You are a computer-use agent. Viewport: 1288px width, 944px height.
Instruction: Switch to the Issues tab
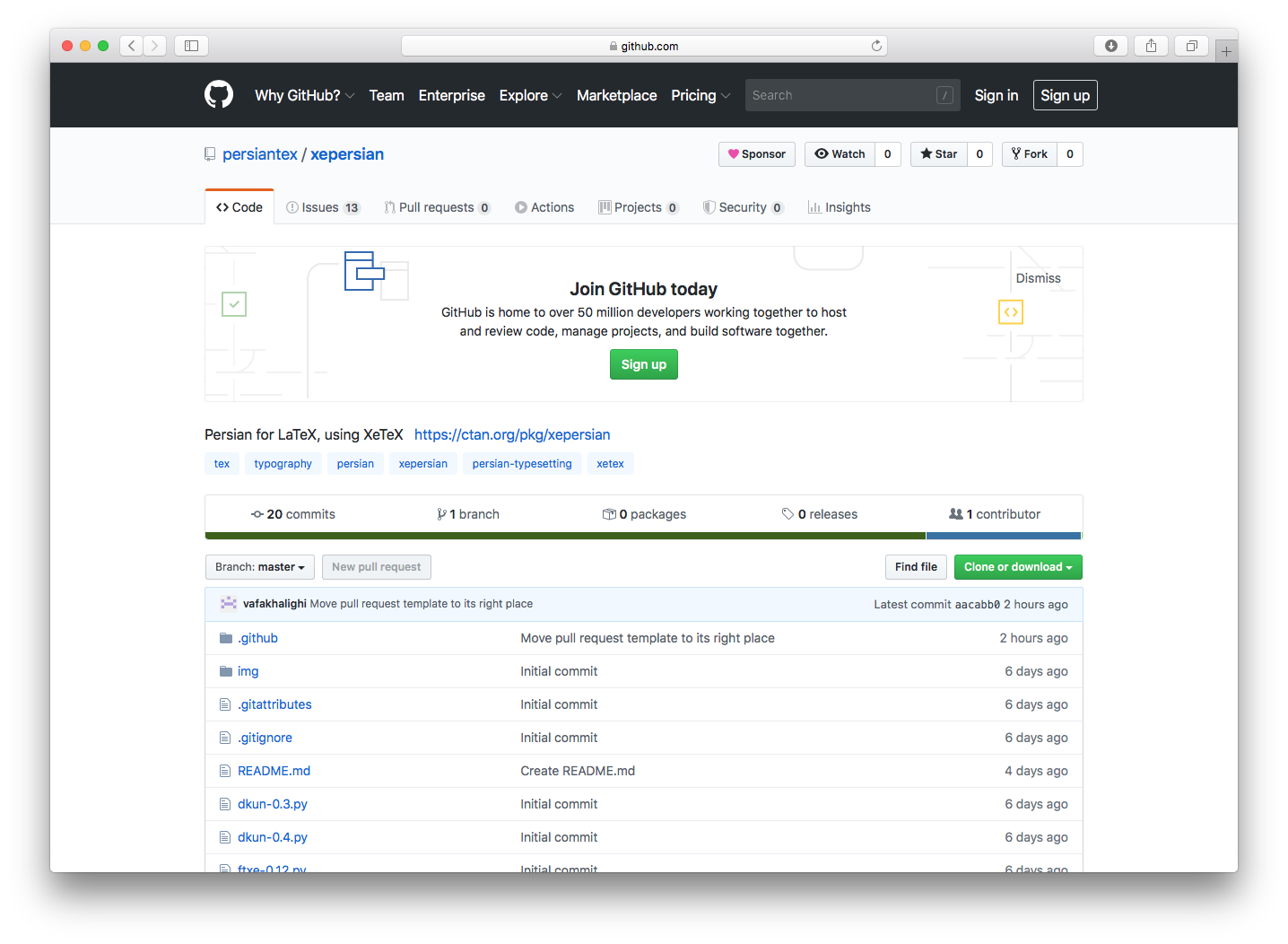pyautogui.click(x=323, y=207)
